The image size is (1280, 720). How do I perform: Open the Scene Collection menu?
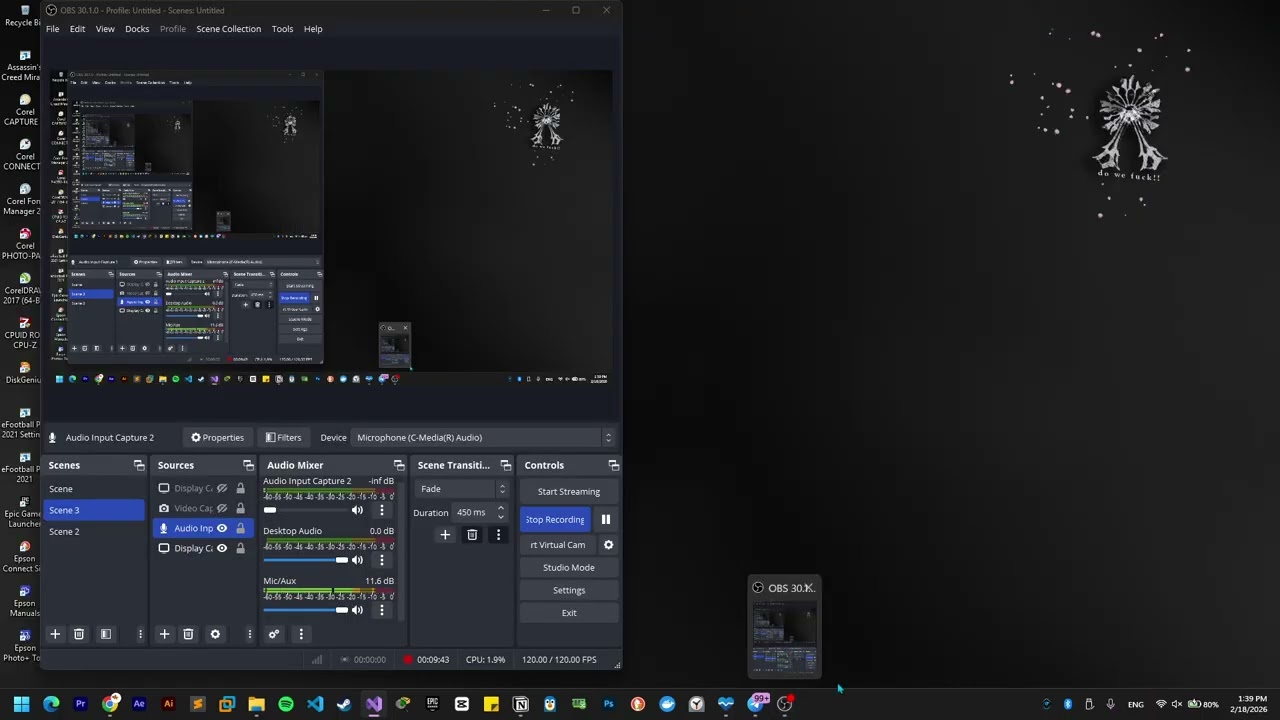pyautogui.click(x=228, y=29)
